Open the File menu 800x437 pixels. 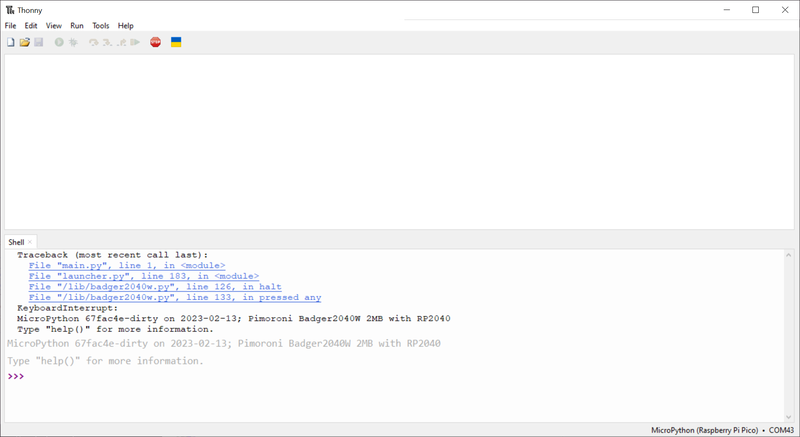click(11, 26)
